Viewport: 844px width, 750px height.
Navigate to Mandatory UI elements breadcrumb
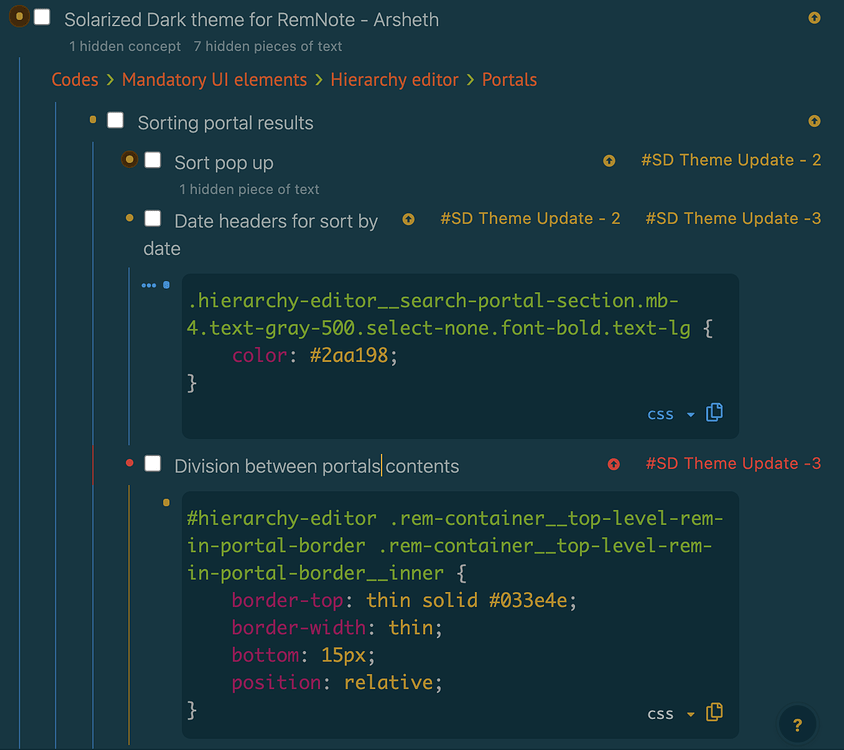point(214,80)
